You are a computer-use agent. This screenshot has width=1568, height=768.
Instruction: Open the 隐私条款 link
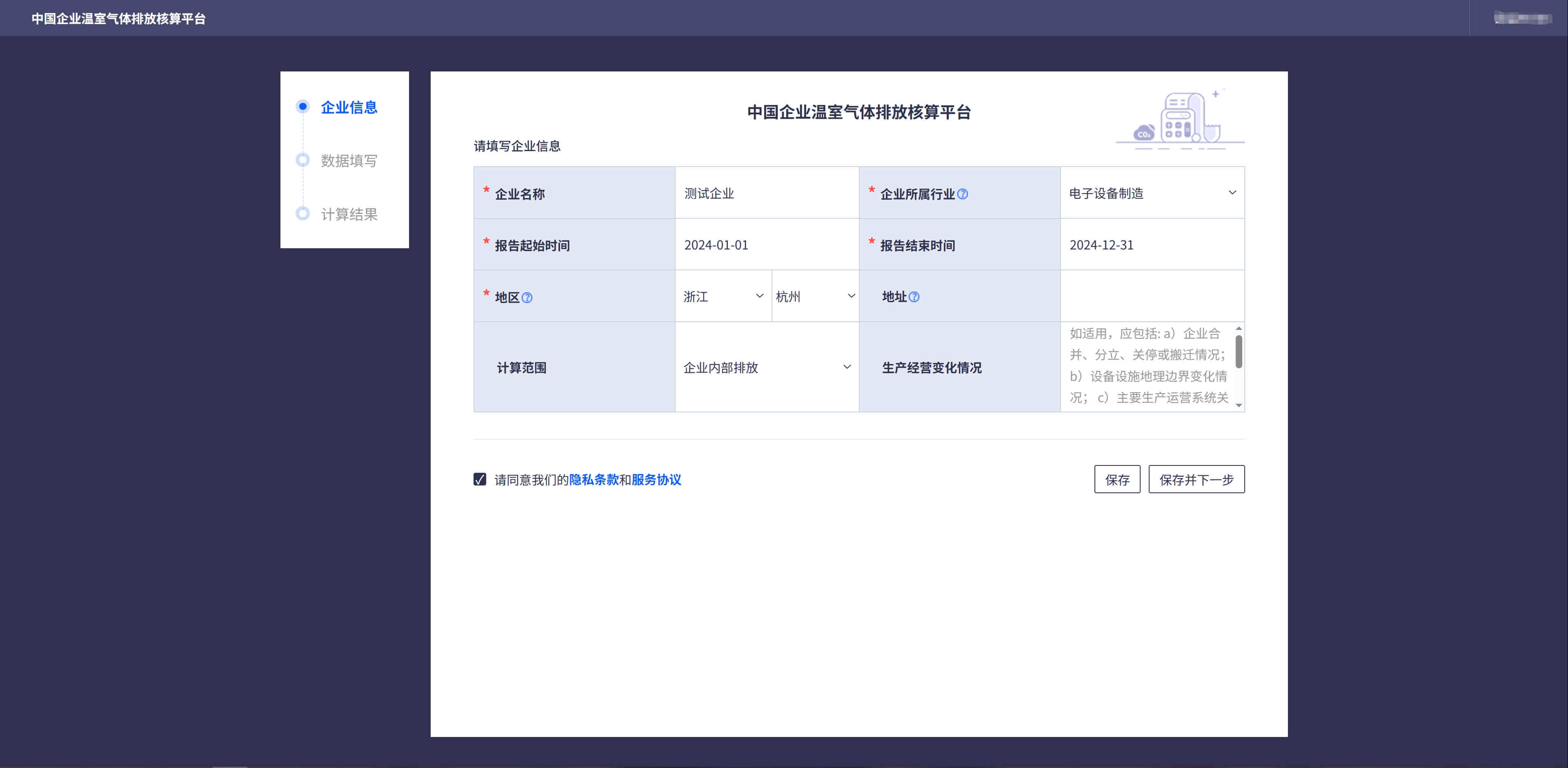point(594,480)
